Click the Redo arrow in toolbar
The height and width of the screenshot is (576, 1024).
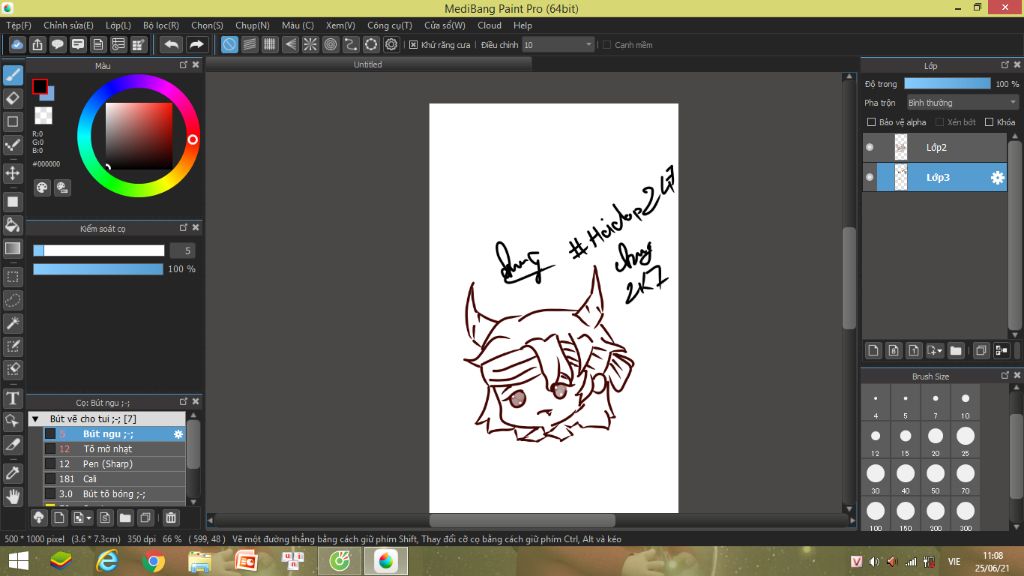tap(196, 44)
